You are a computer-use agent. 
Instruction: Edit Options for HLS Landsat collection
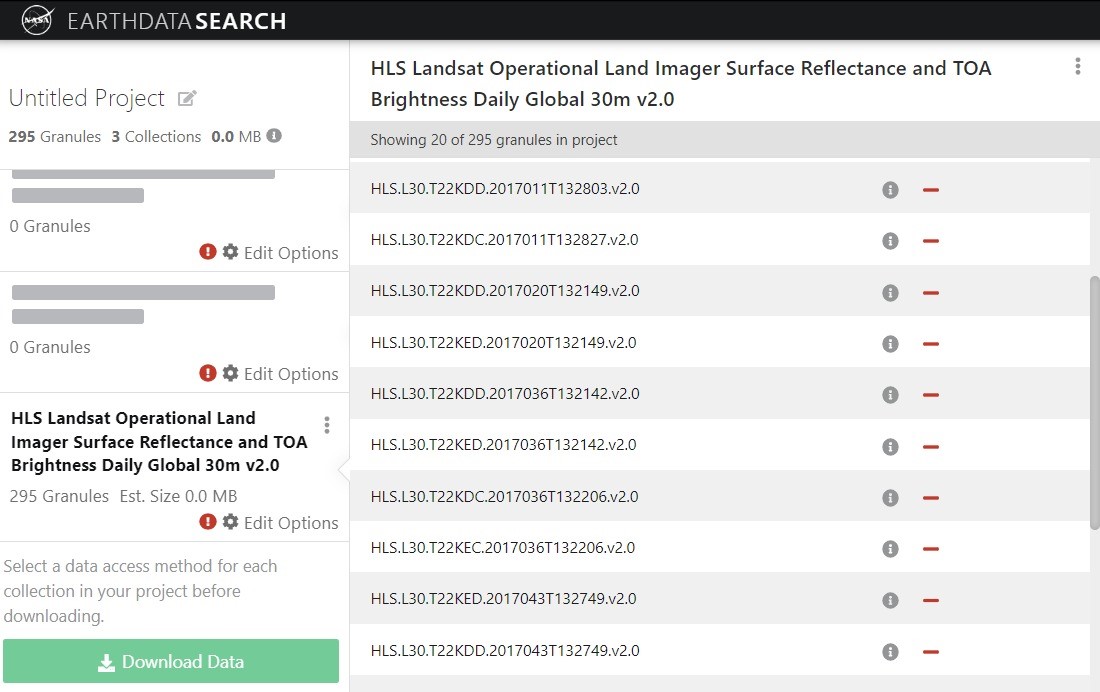click(281, 523)
